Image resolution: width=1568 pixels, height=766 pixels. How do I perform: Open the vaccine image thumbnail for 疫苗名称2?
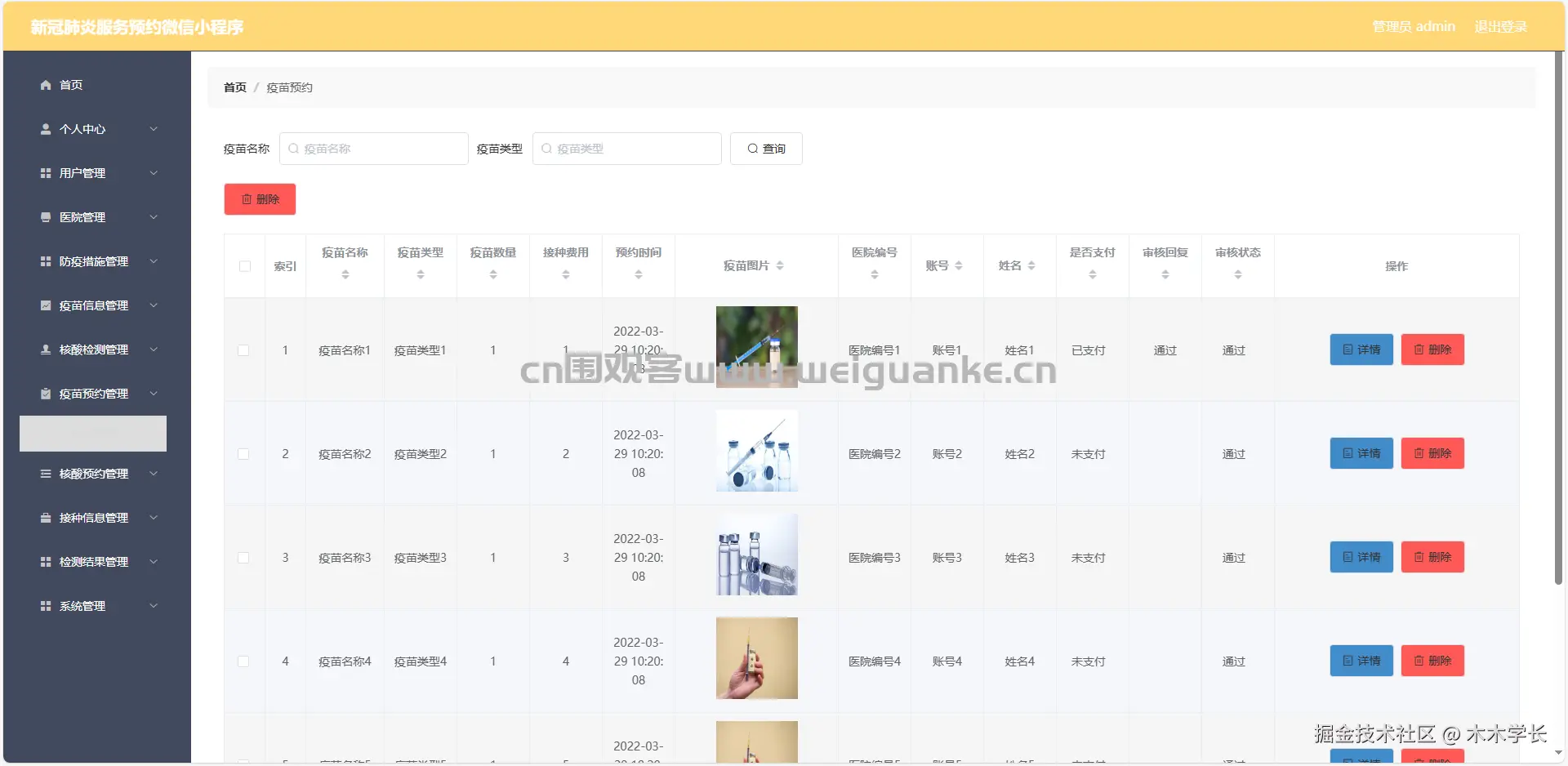(x=757, y=451)
